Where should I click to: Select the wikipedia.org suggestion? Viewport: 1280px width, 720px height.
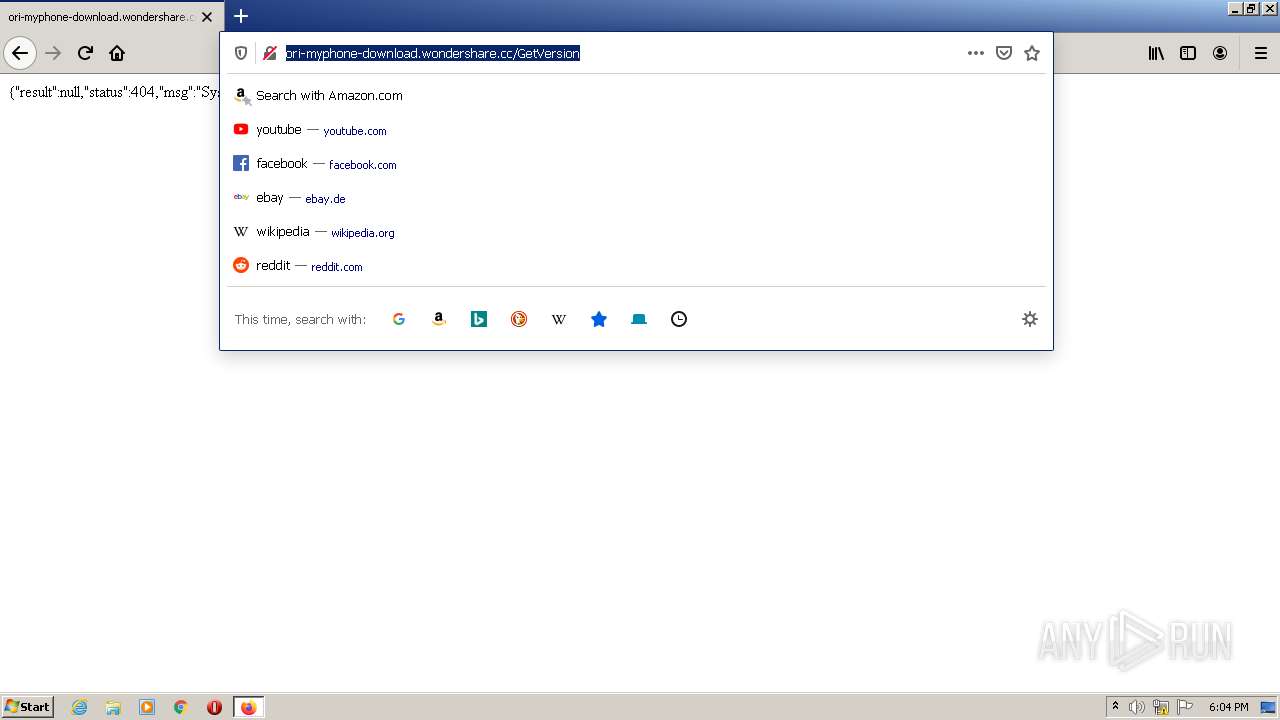click(x=636, y=231)
